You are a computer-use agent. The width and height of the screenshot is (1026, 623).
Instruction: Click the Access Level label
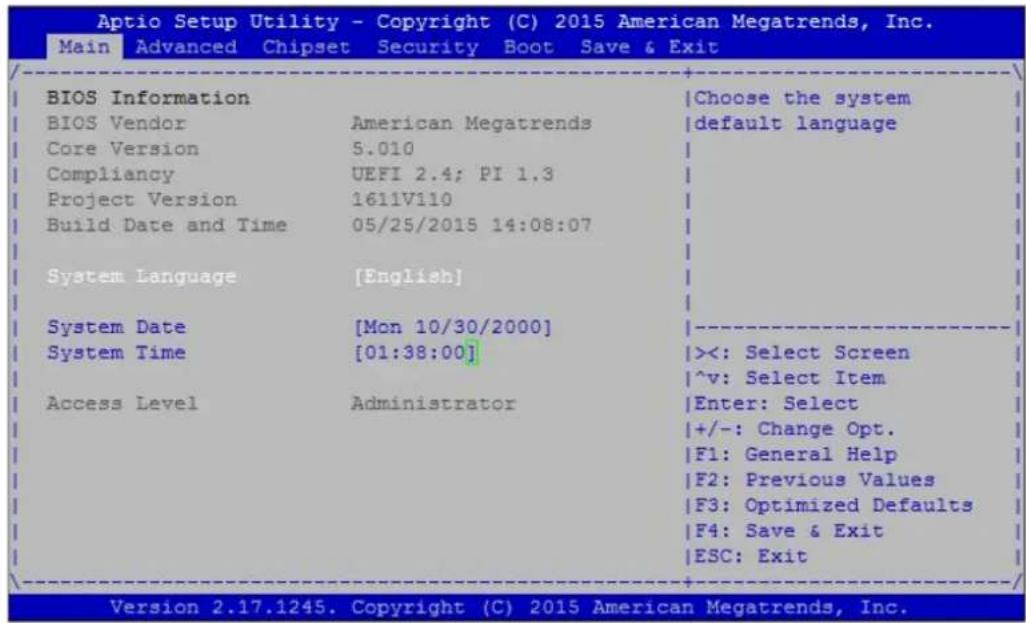coord(122,403)
